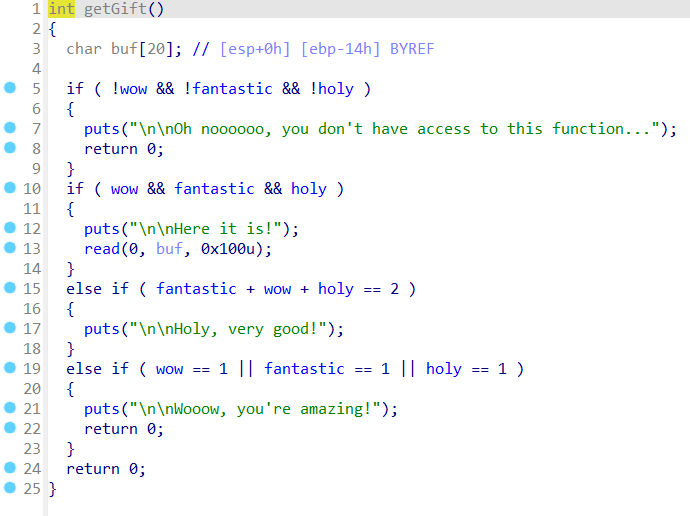Click the puts call on line 21

(x=102, y=409)
